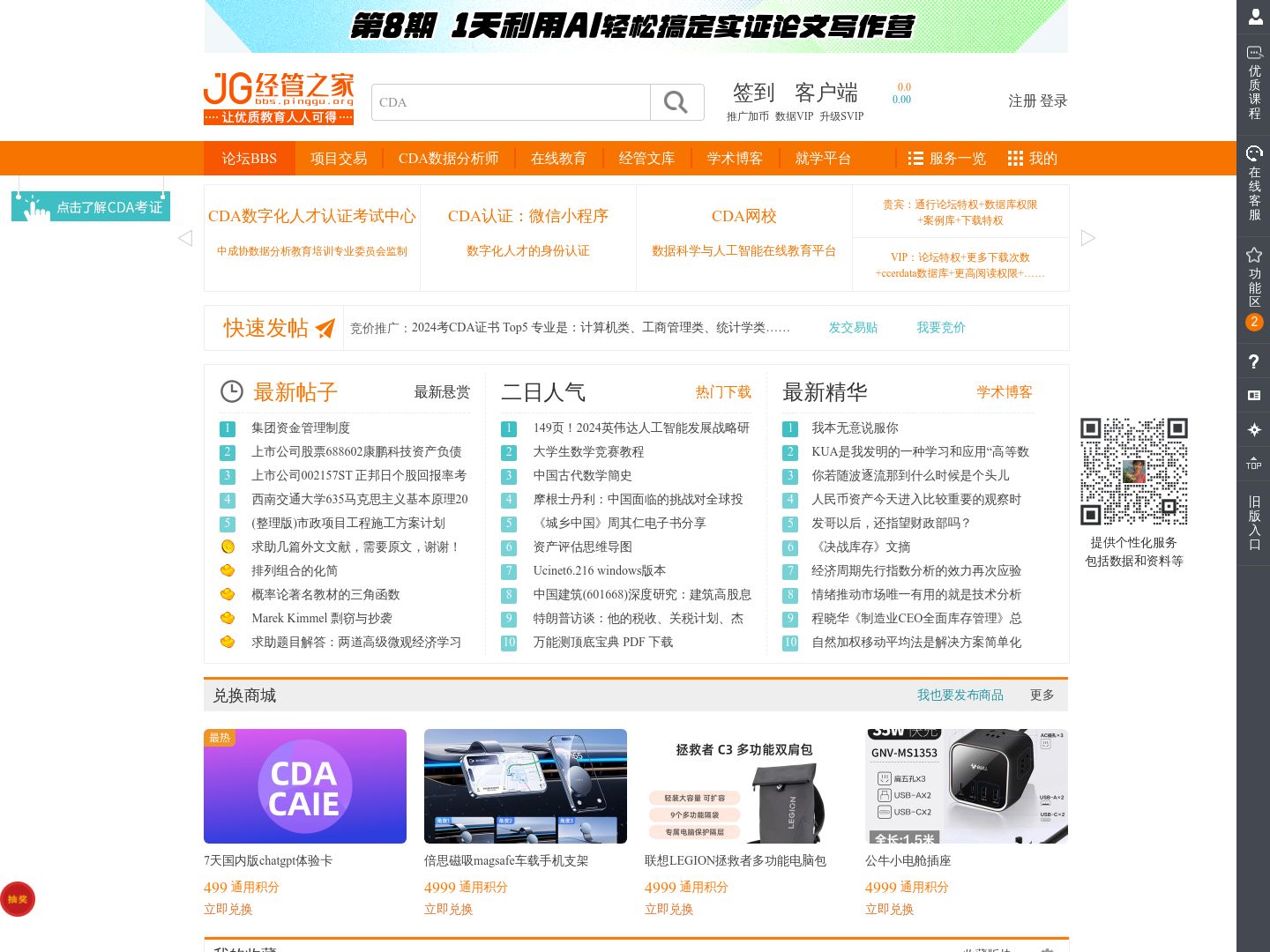Open post 我本无意说服你
Viewport: 1270px width, 952px height.
coord(855,428)
